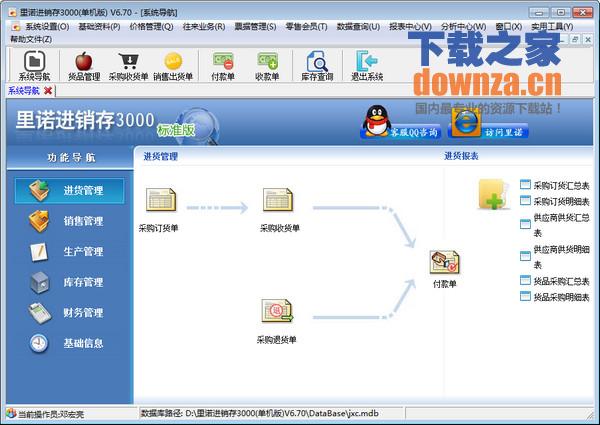
Task: Open 采购收货单 workflow icon
Action: click(x=278, y=200)
